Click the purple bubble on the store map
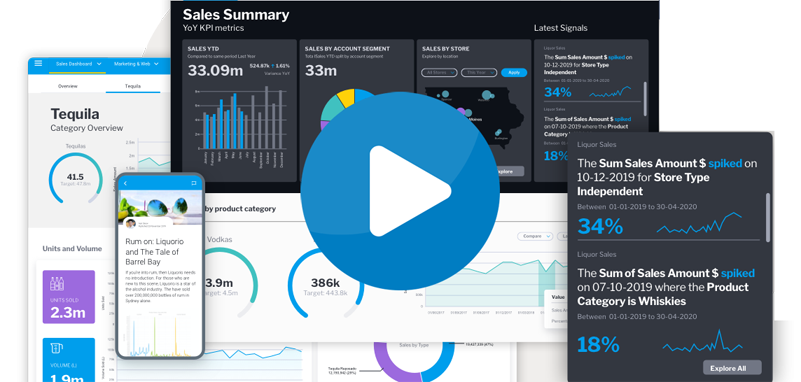Viewport: 801px width, 382px height. click(461, 111)
